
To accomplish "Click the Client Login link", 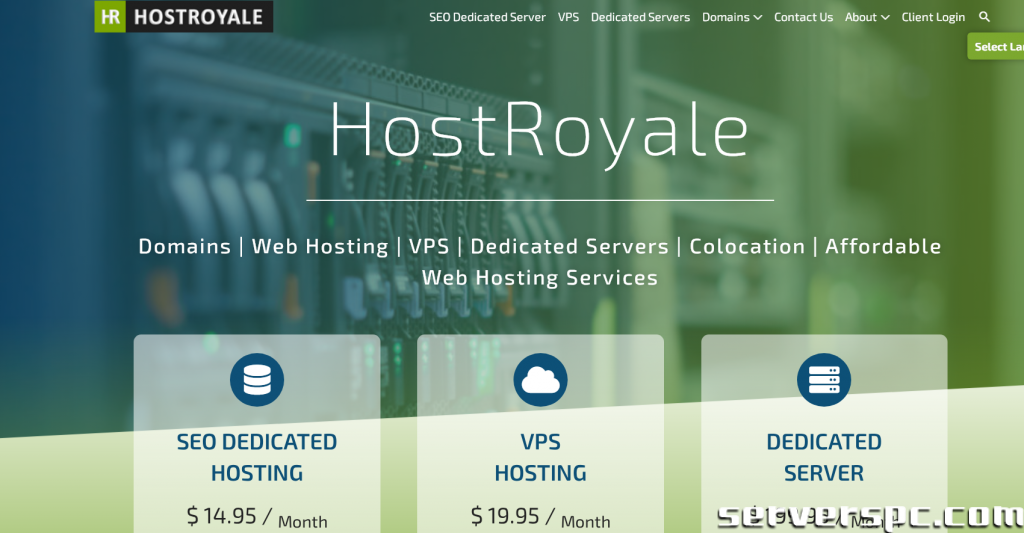I will (x=933, y=17).
